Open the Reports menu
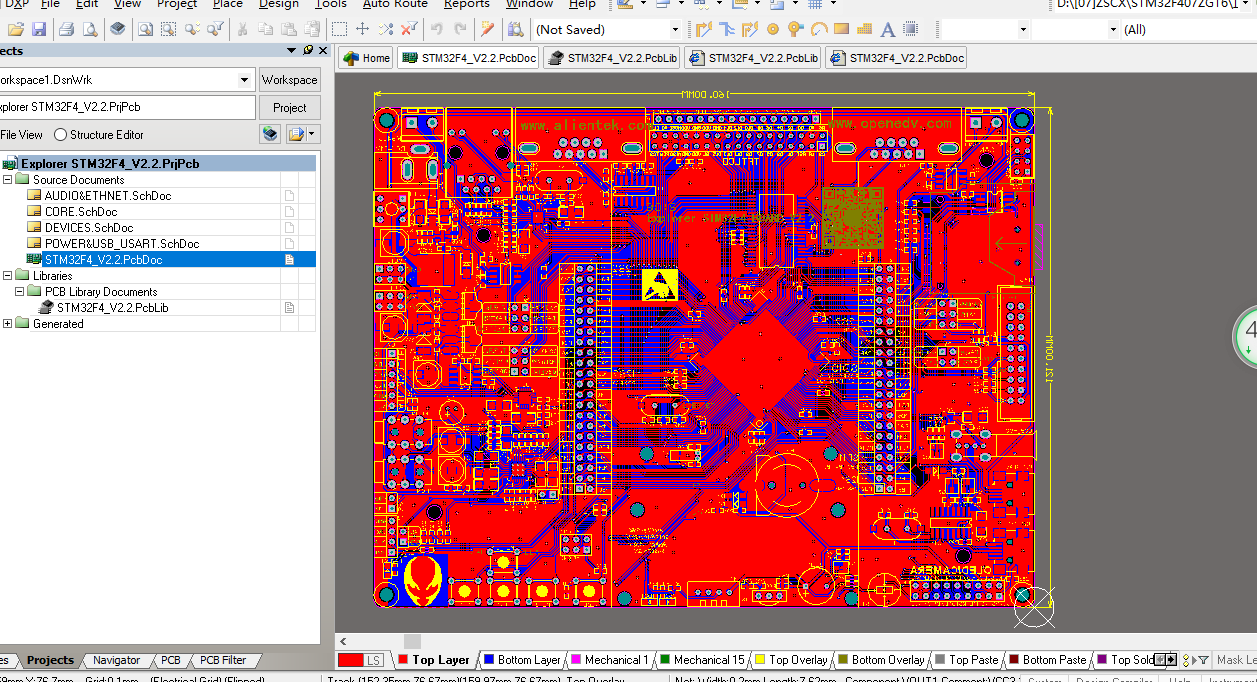 pos(467,4)
